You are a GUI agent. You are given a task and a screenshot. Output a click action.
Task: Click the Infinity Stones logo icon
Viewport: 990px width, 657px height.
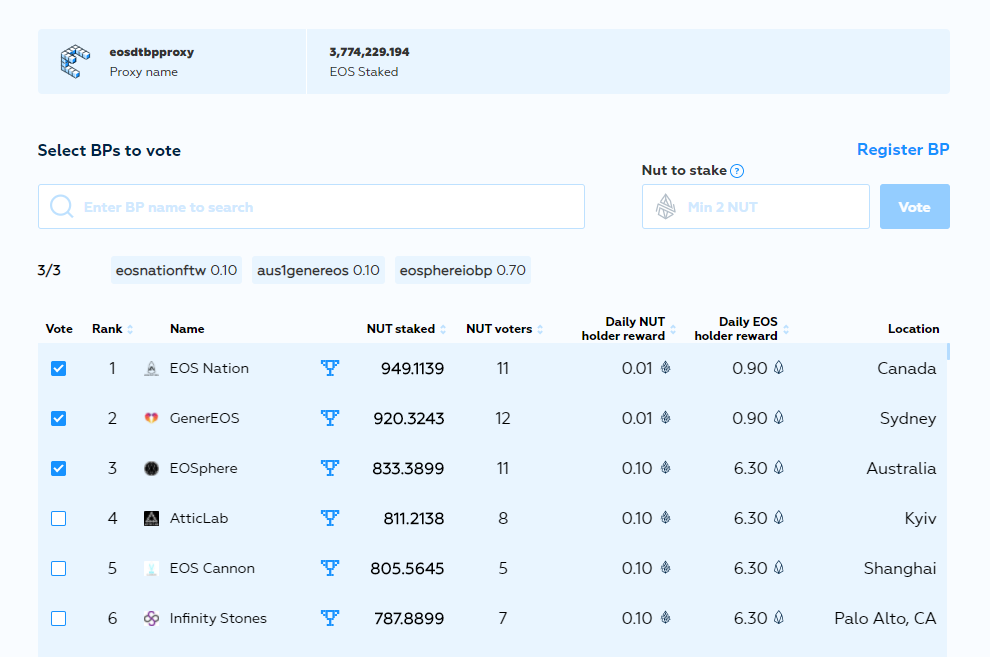coord(152,619)
